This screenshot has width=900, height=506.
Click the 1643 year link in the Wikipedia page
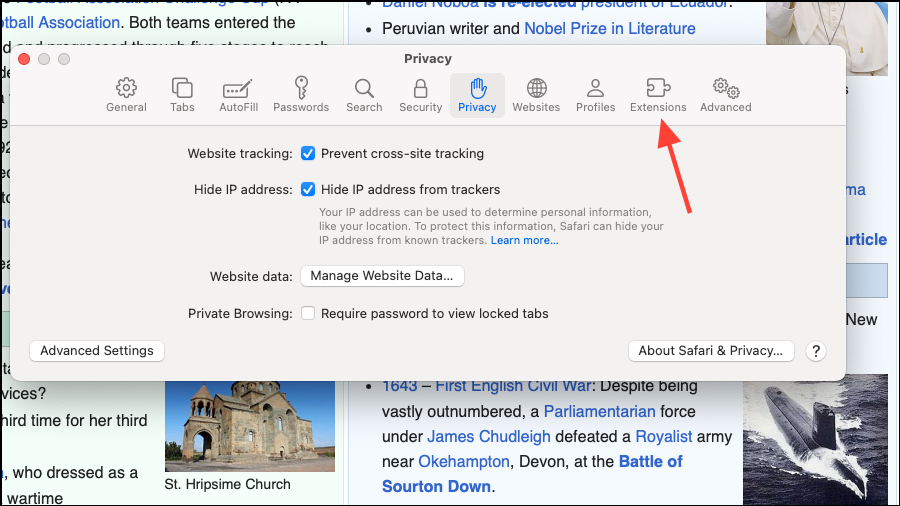click(399, 387)
